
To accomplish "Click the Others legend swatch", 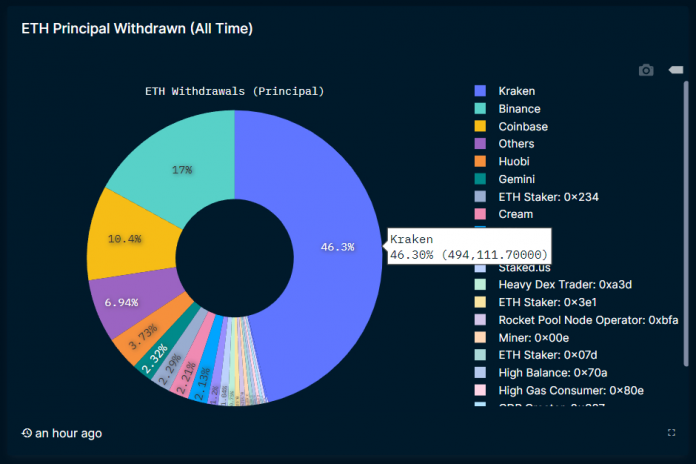I will point(480,143).
